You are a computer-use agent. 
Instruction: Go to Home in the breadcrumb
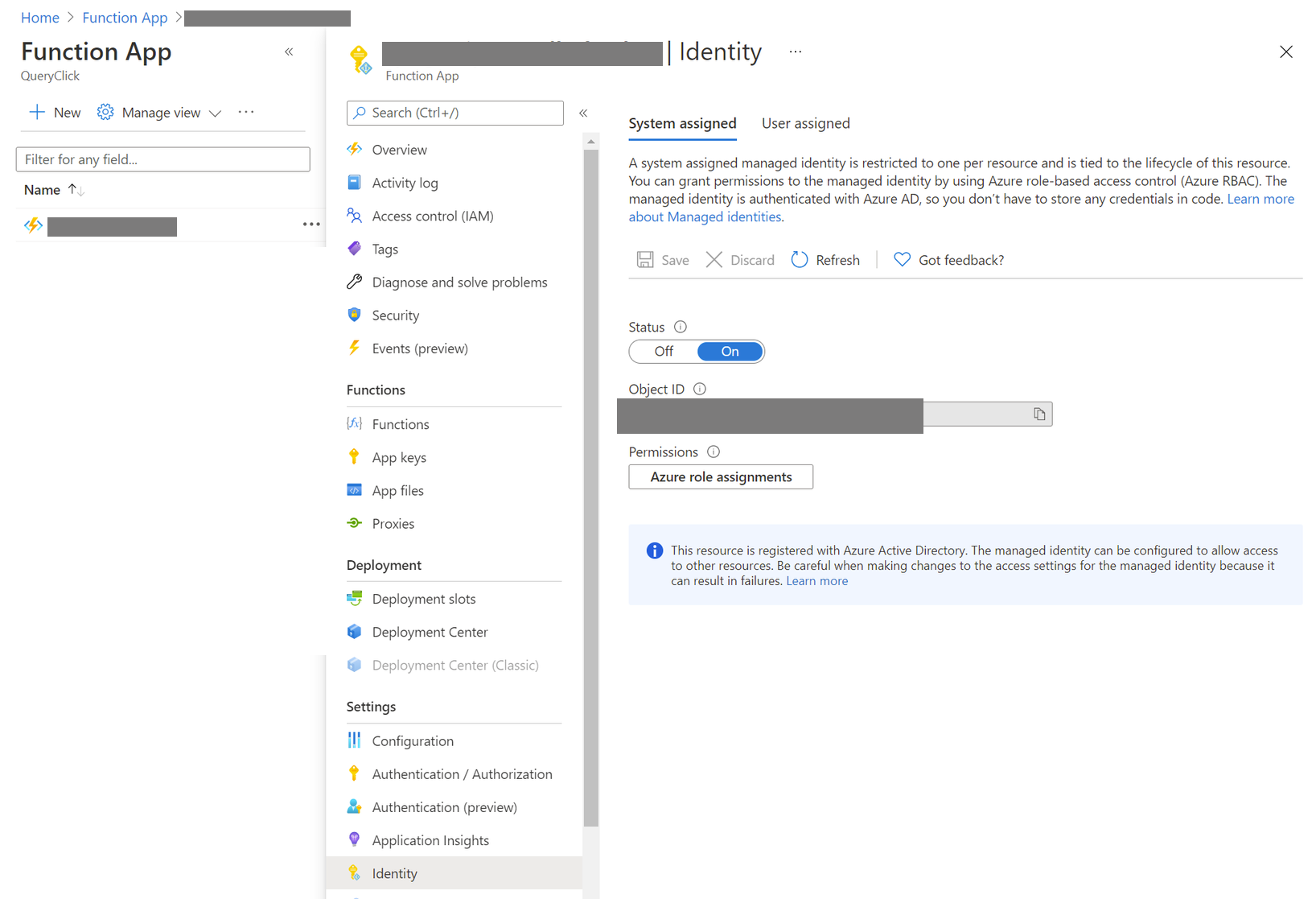[40, 18]
